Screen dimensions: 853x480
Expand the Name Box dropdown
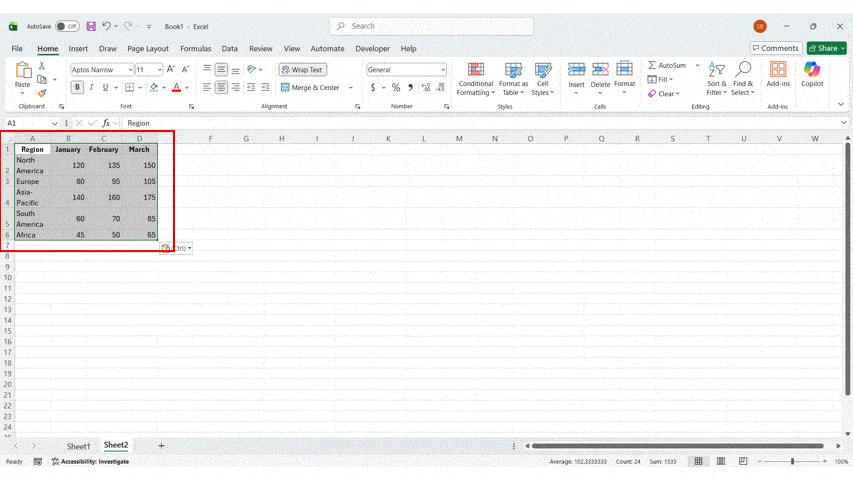tap(54, 124)
